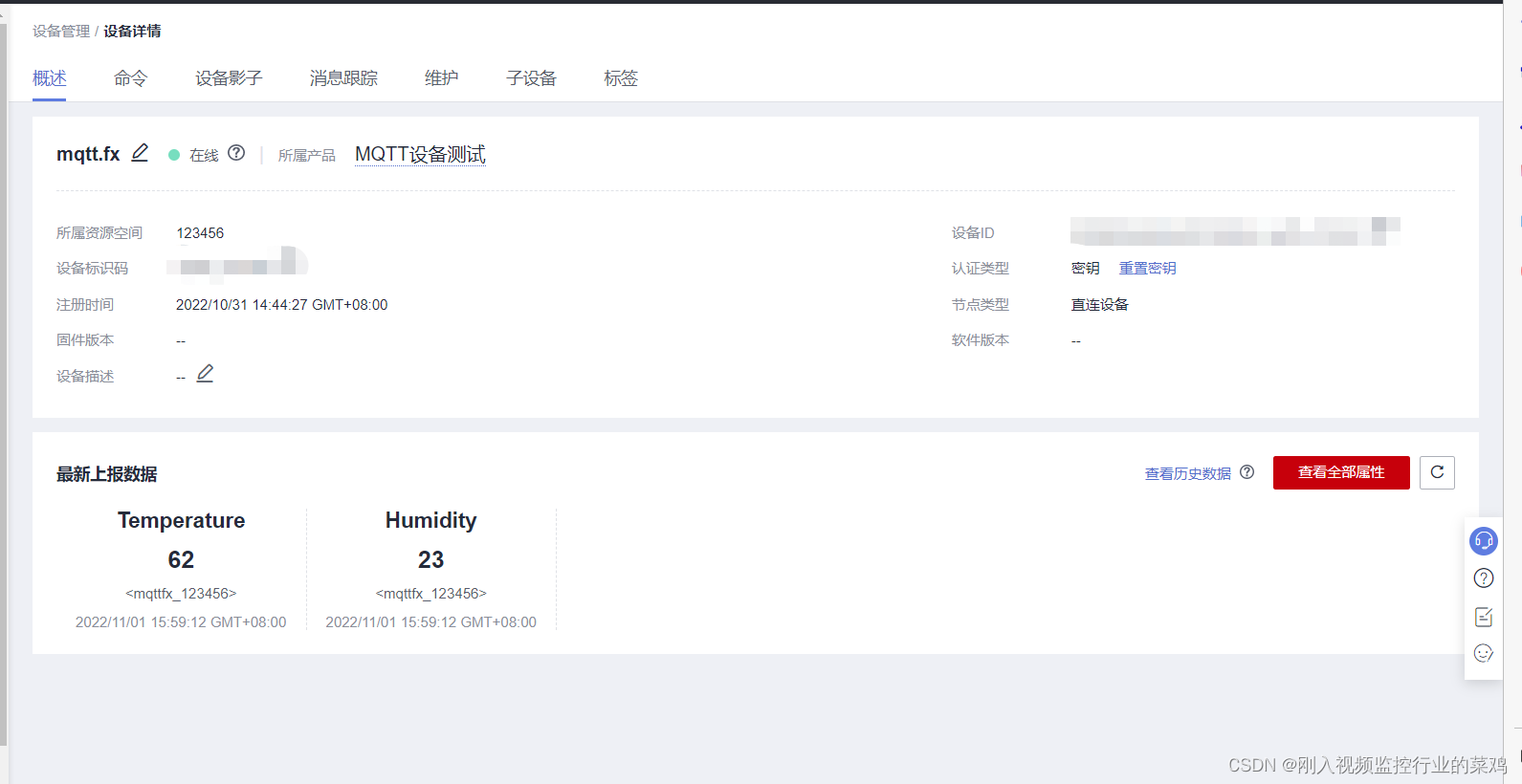This screenshot has height=784, width=1522.
Task: Click 查看全部属性 red button
Action: coord(1341,472)
